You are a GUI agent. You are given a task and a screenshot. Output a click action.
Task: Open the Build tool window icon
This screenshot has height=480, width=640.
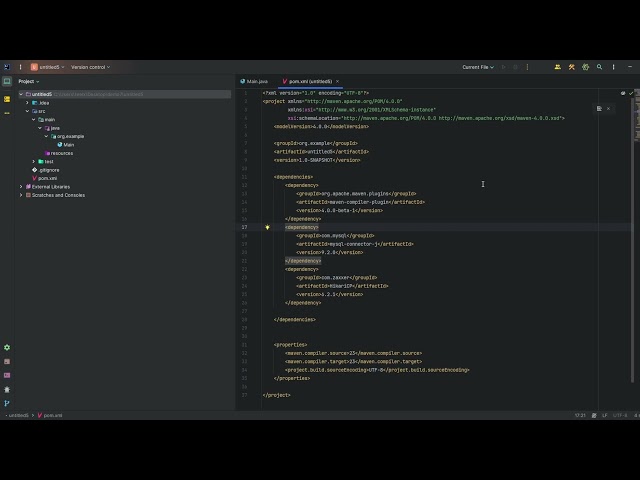(x=7, y=362)
